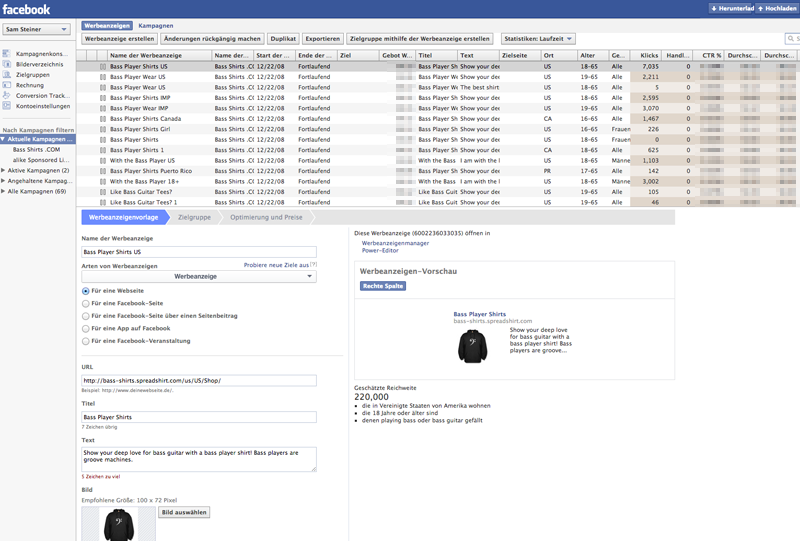Click Änderungen rückgängig machen button
This screenshot has height=541, width=800.
pyautogui.click(x=212, y=39)
